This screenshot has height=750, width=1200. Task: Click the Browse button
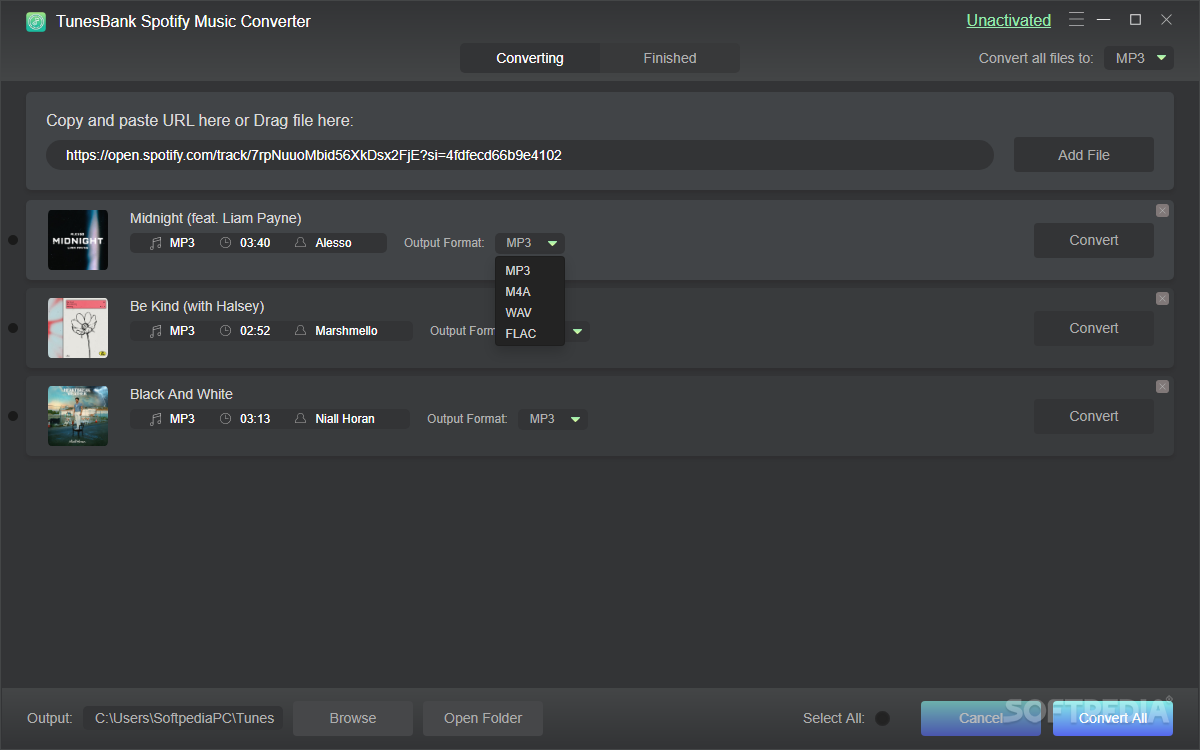[x=353, y=718]
